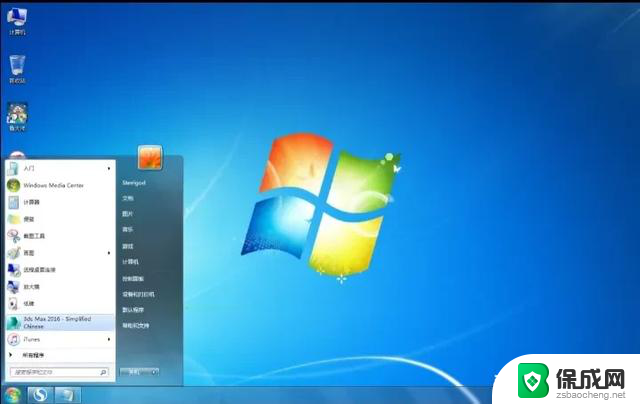Viewport: 640px width, 404px height.
Task: Click the Windows Start orb button
Action: (x=12, y=395)
